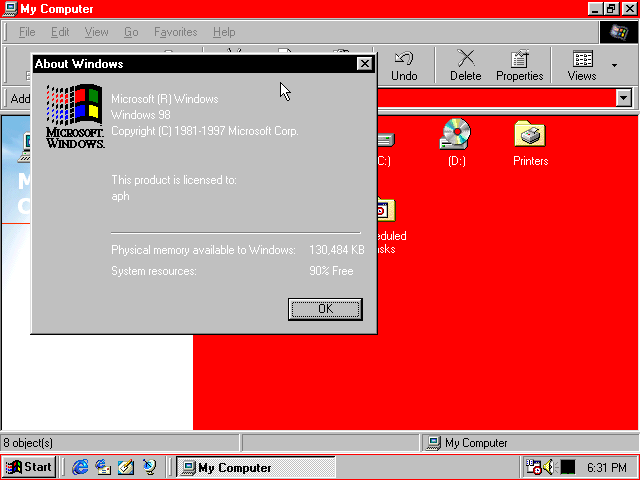
Task: Click the '130,484 KB' memory value
Action: [337, 250]
